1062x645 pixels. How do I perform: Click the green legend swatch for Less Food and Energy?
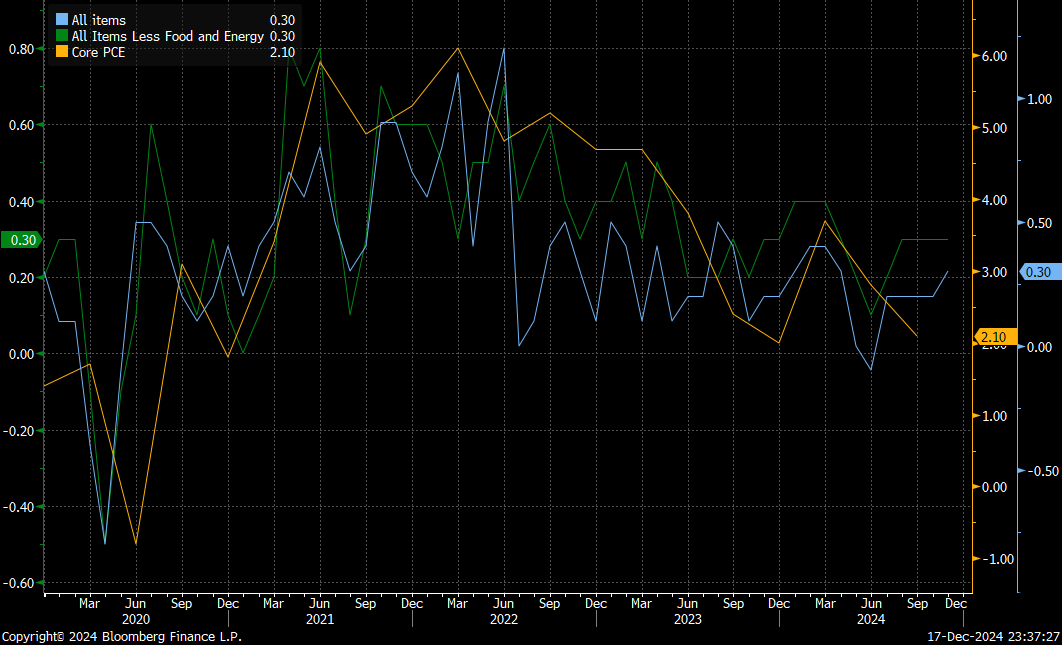[x=62, y=36]
